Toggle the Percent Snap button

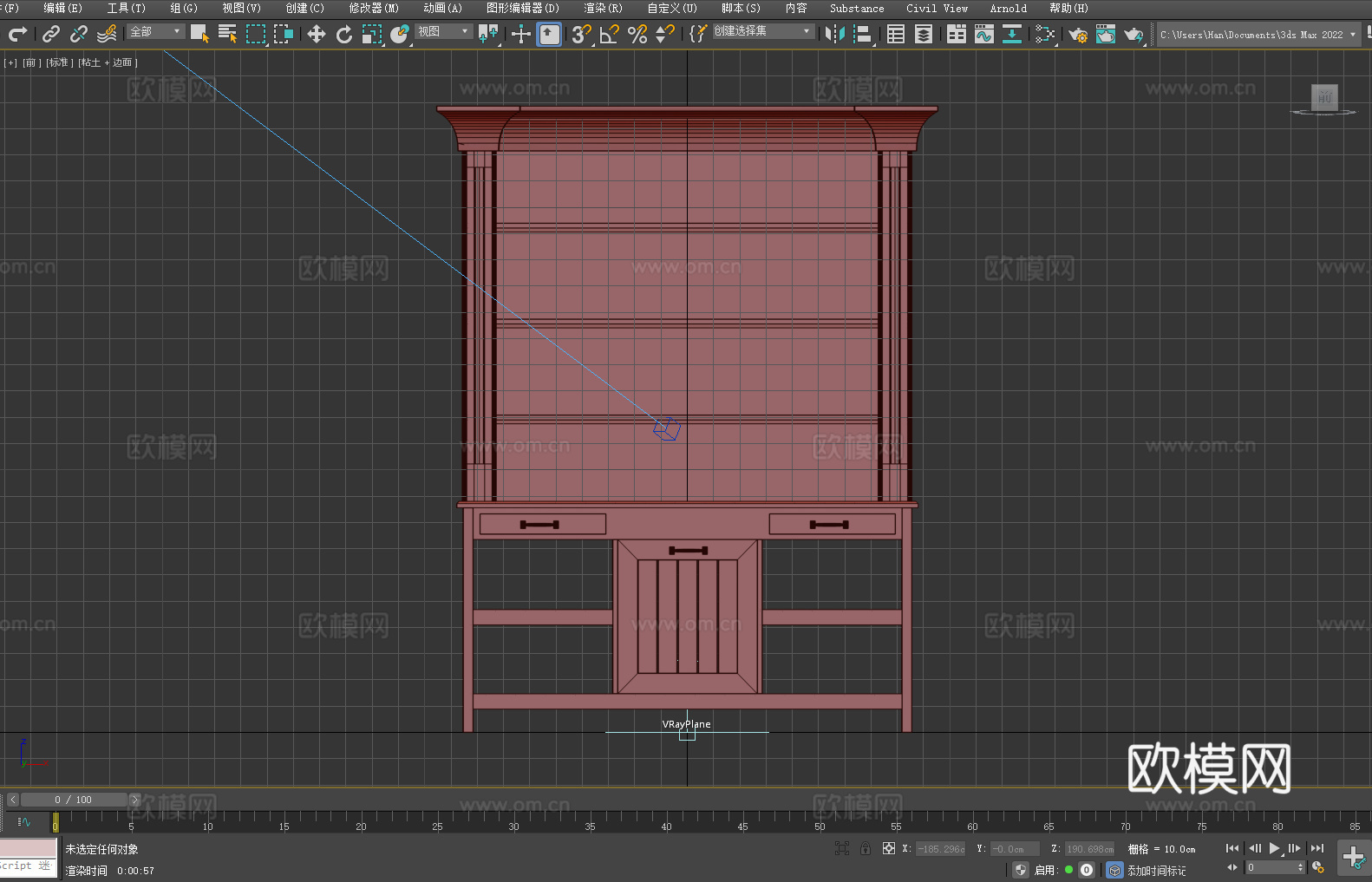637,34
